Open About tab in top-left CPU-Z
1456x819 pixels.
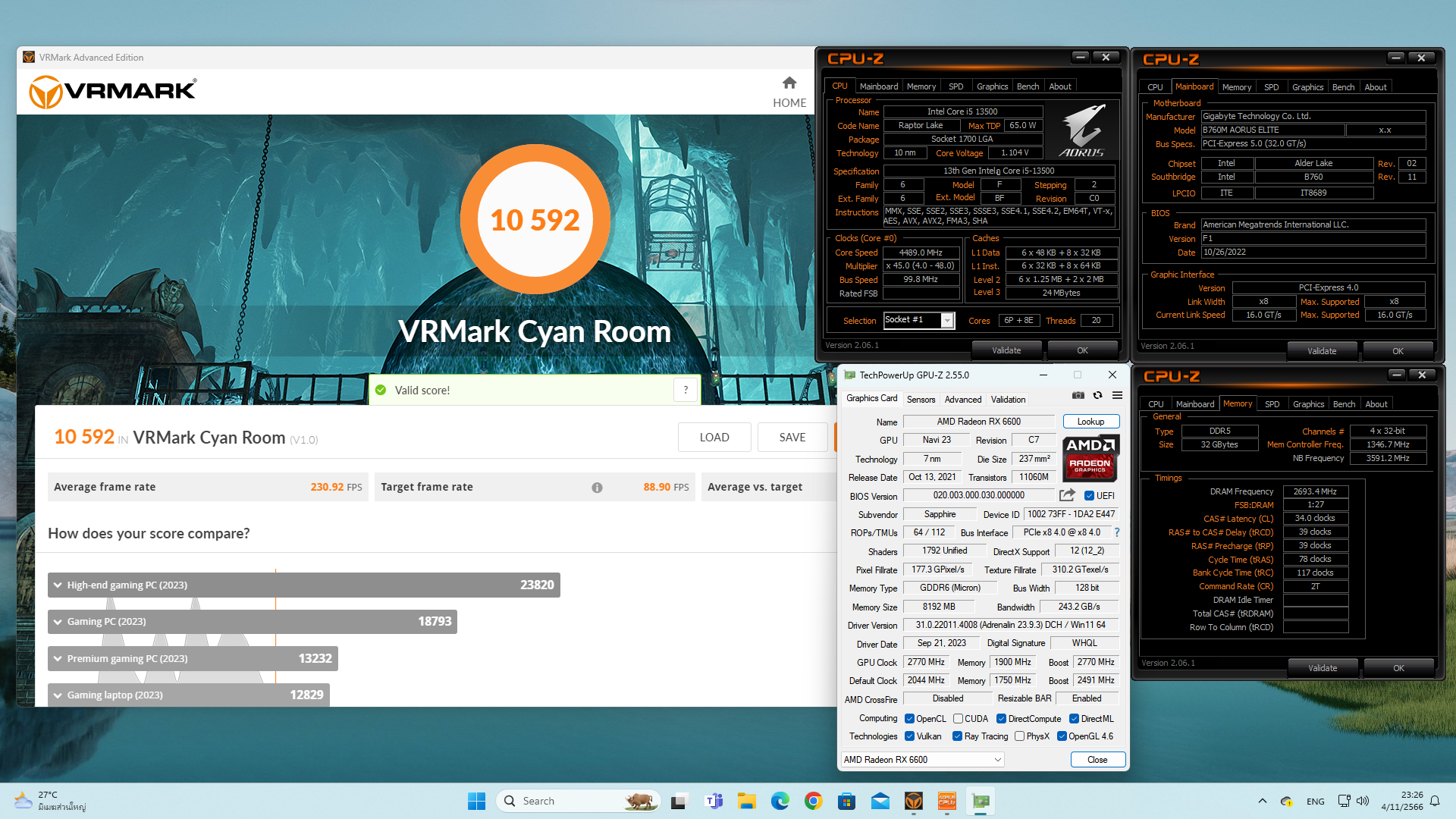(1059, 86)
